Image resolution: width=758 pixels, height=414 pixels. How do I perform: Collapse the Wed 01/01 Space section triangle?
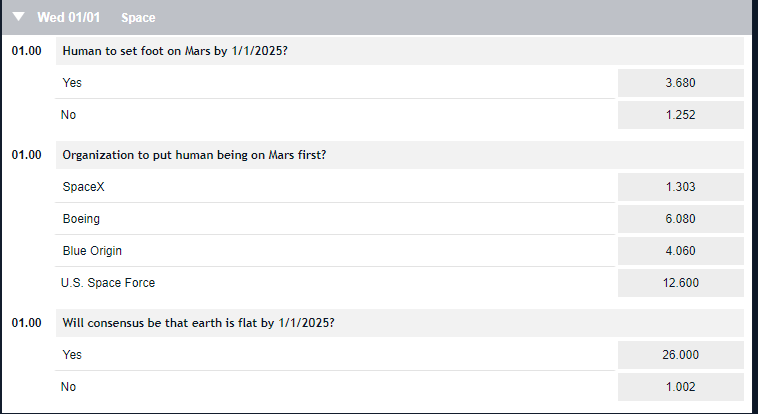click(18, 17)
